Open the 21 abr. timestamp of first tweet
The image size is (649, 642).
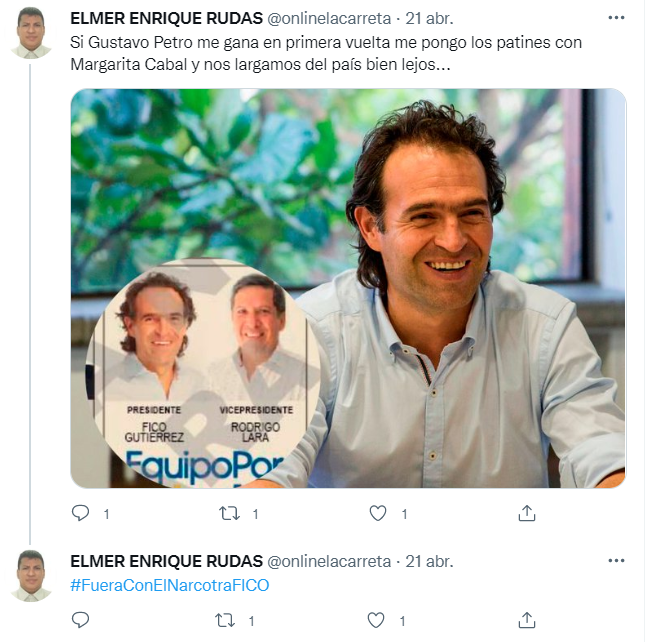point(429,18)
